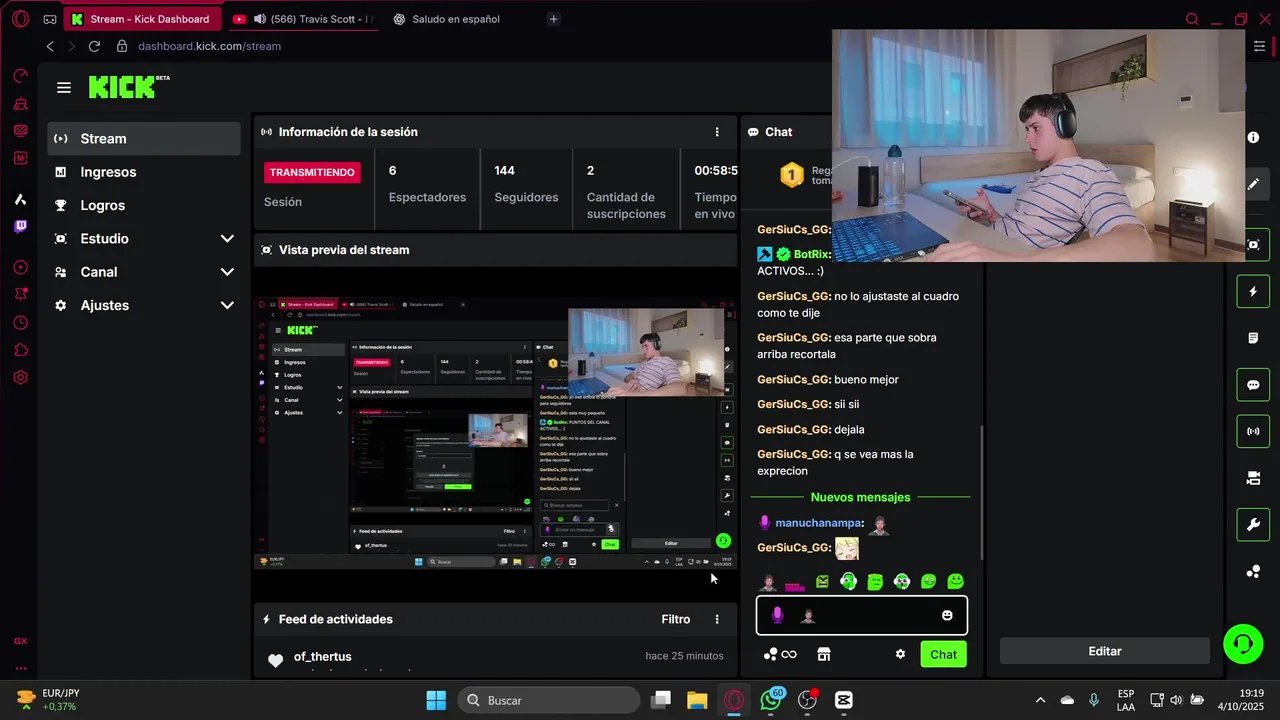Open the channel shop icon below chat

[x=823, y=654]
